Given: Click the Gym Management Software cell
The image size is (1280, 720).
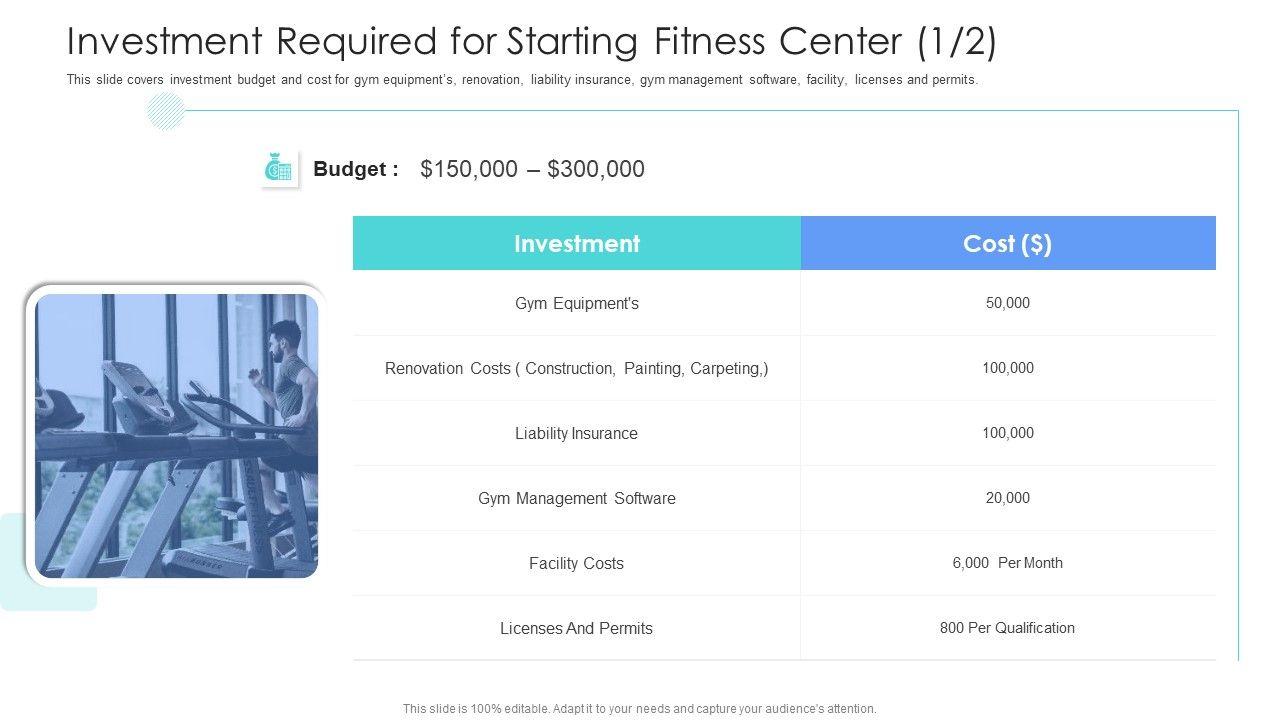Looking at the screenshot, I should point(577,498).
